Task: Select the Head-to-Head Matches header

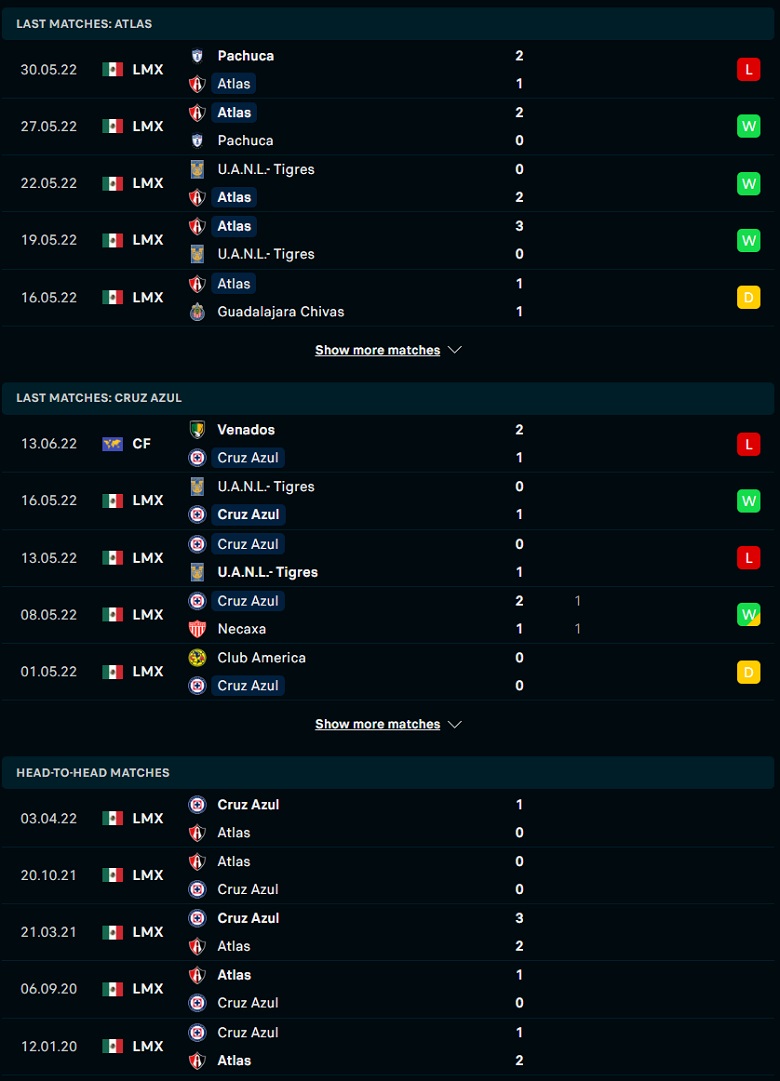Action: click(x=388, y=773)
